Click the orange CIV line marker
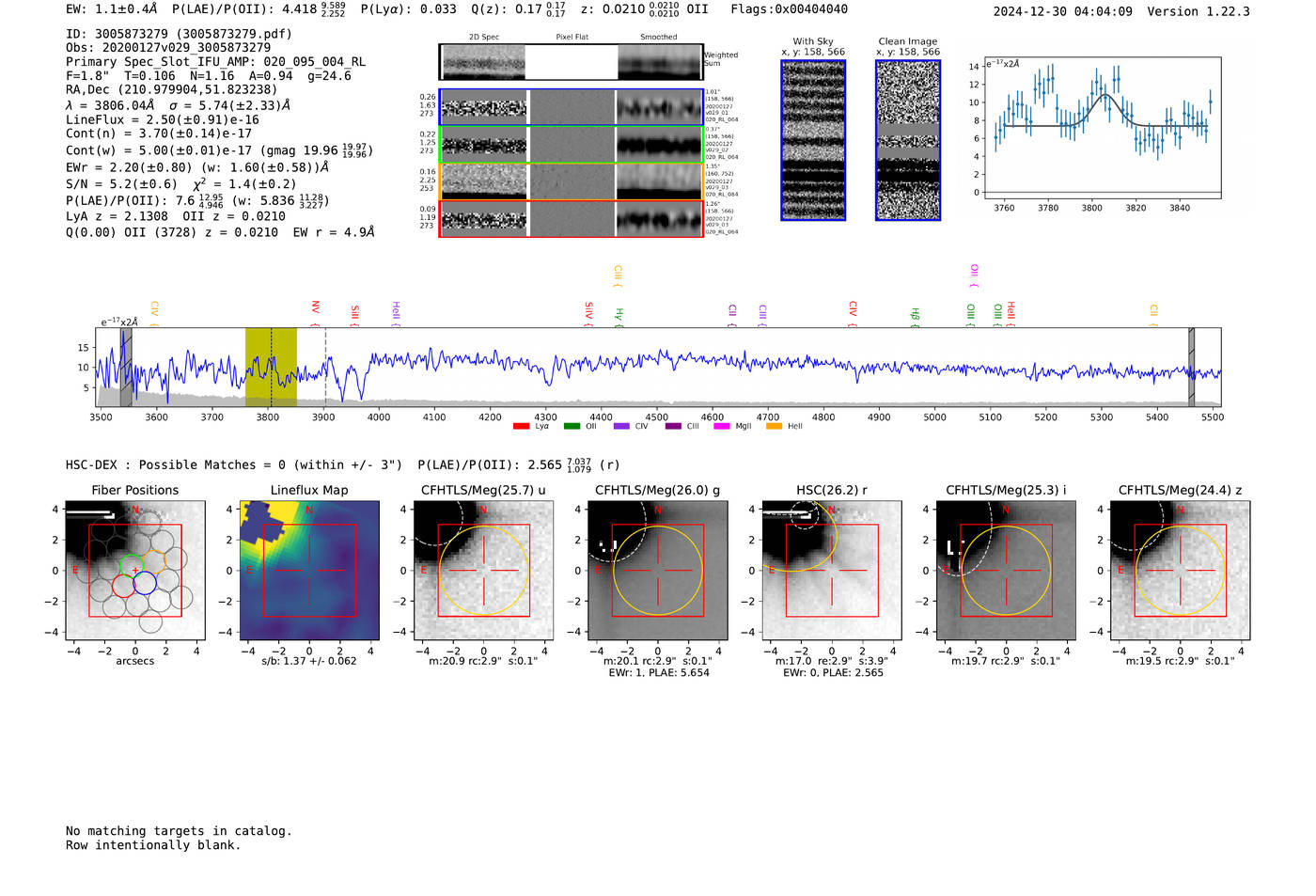The height and width of the screenshot is (896, 1316). (154, 314)
